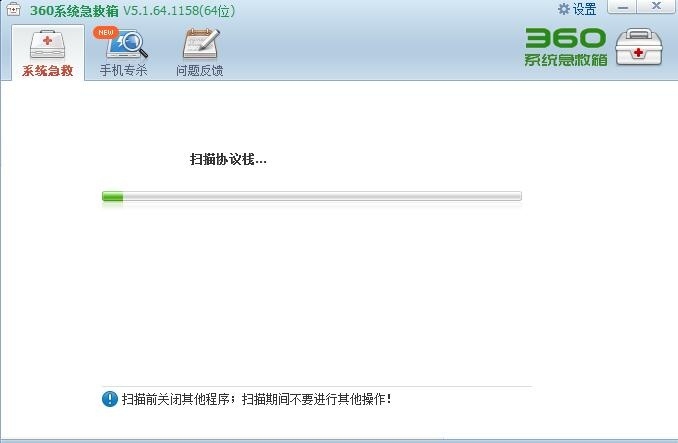
Task: Click the large white medkit logo icon
Action: pyautogui.click(x=639, y=47)
